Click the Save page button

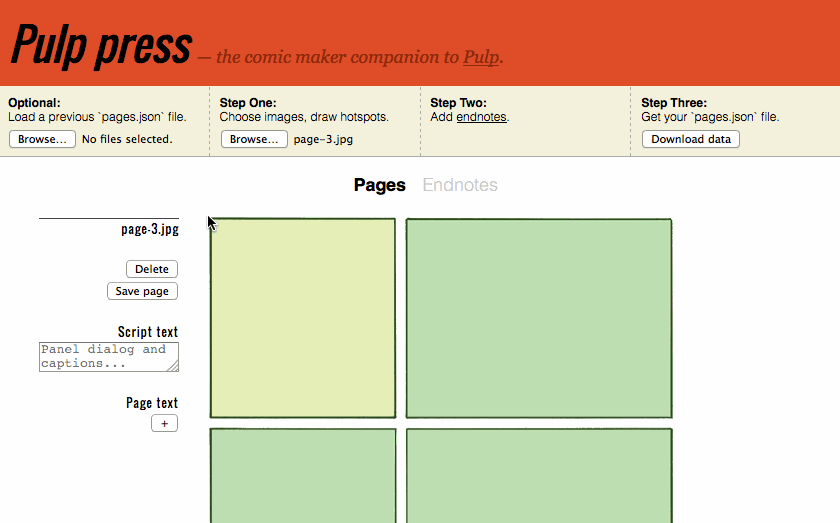tap(142, 291)
